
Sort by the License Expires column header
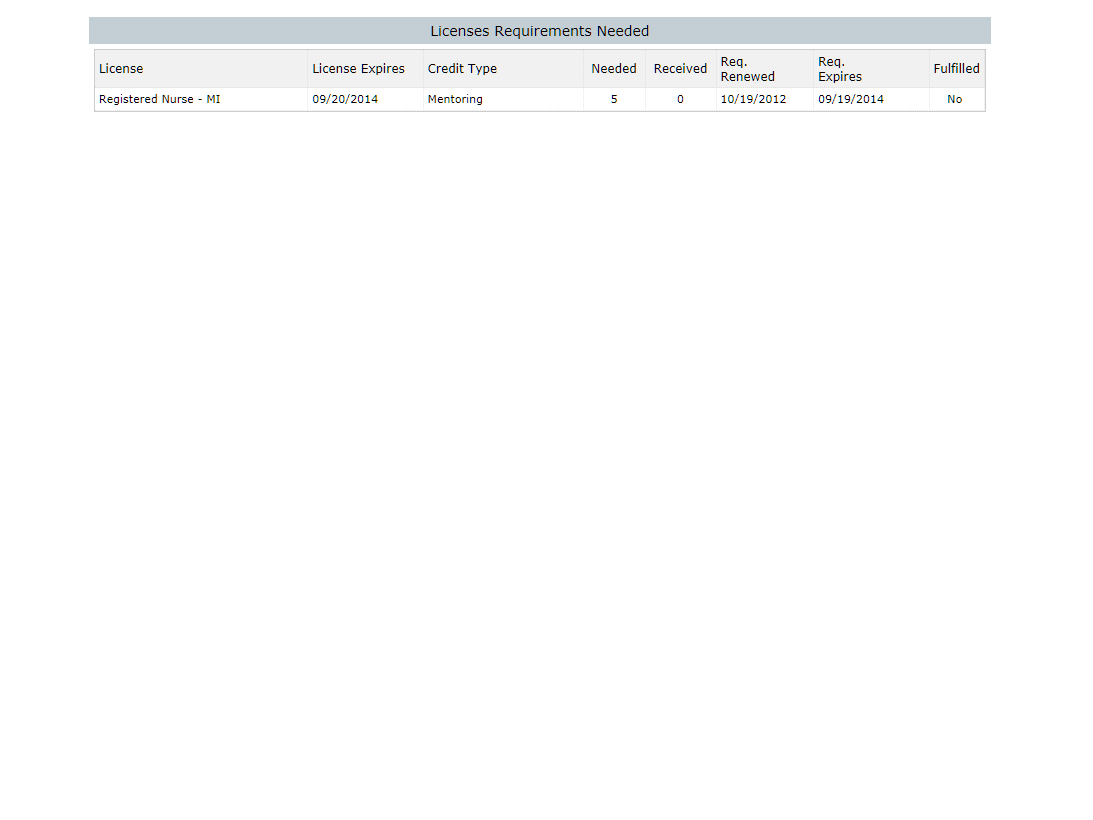coord(358,69)
